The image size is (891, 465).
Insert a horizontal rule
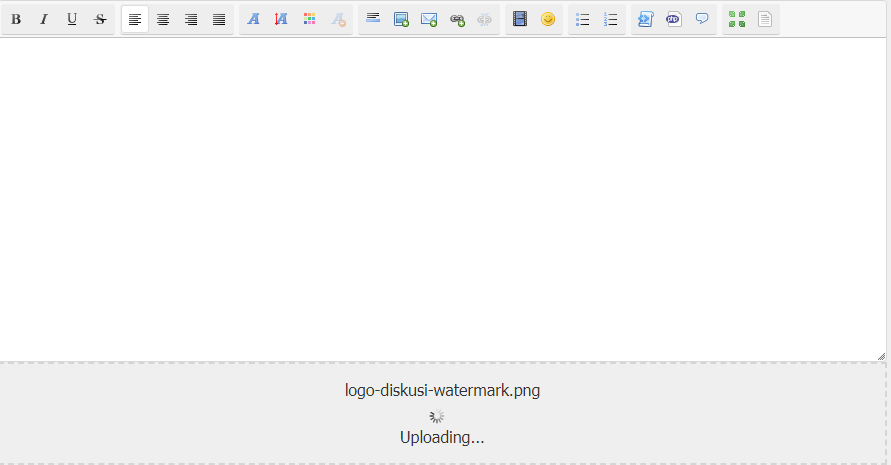(x=373, y=19)
